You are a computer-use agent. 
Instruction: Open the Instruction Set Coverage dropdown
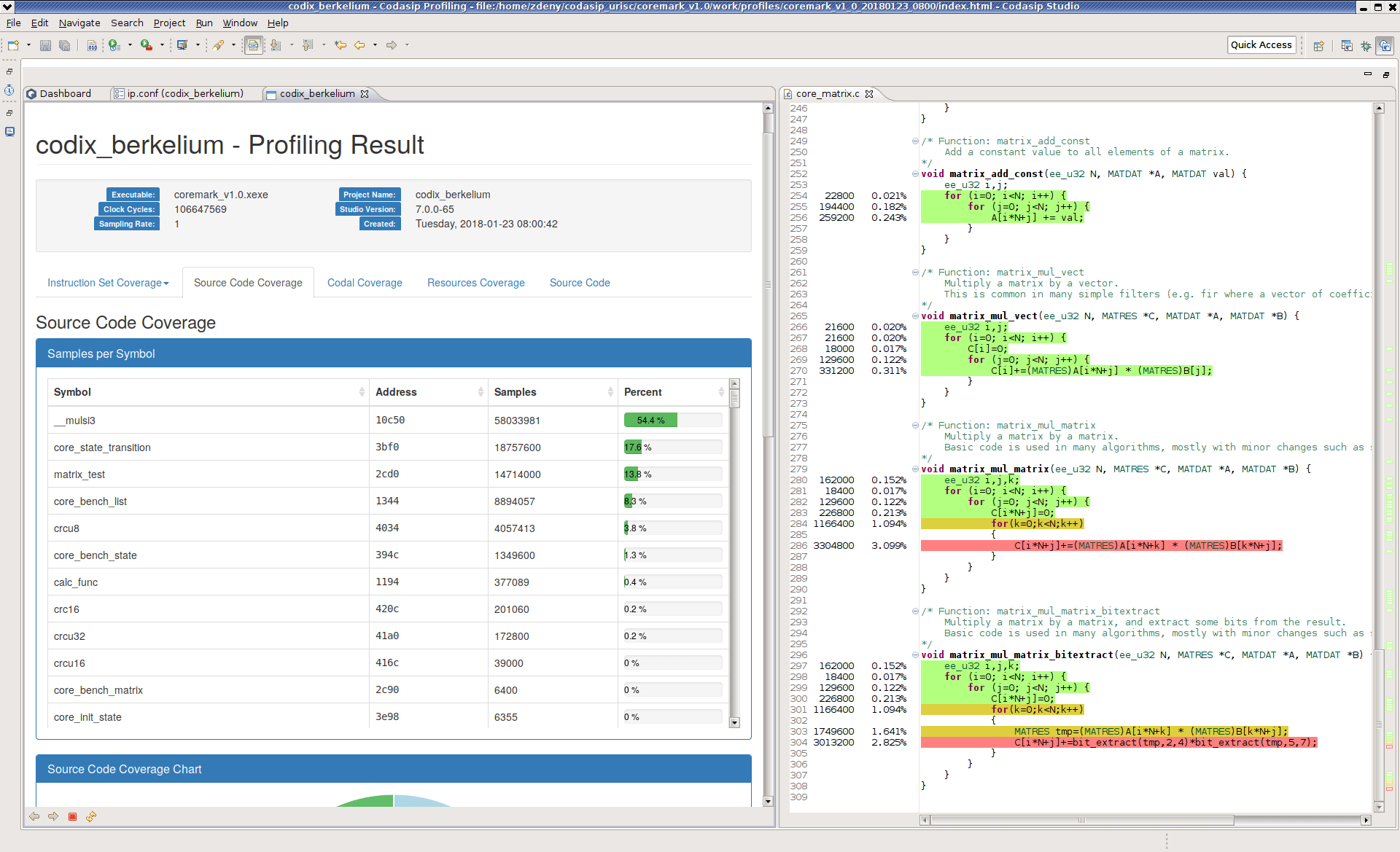tap(108, 283)
